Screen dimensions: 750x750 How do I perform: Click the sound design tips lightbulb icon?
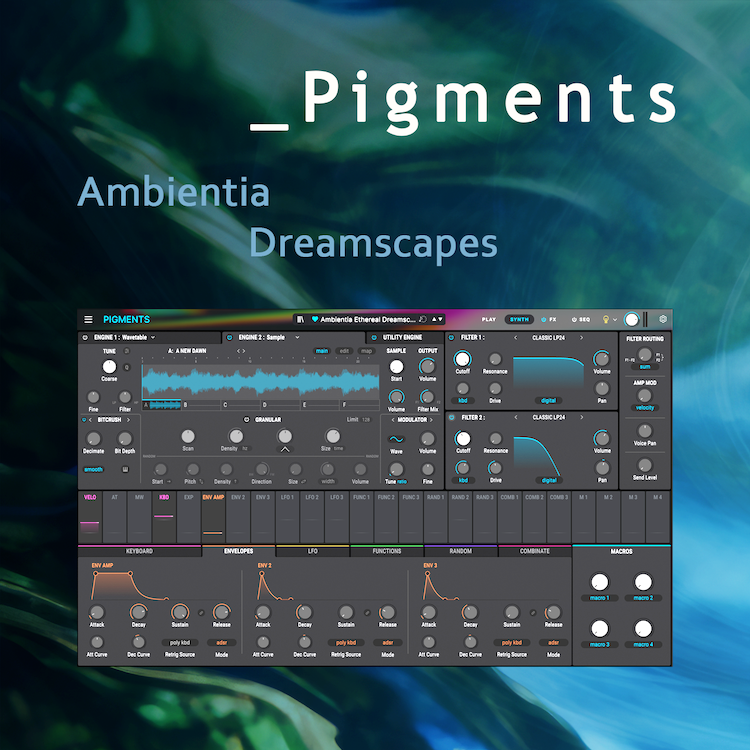point(606,319)
